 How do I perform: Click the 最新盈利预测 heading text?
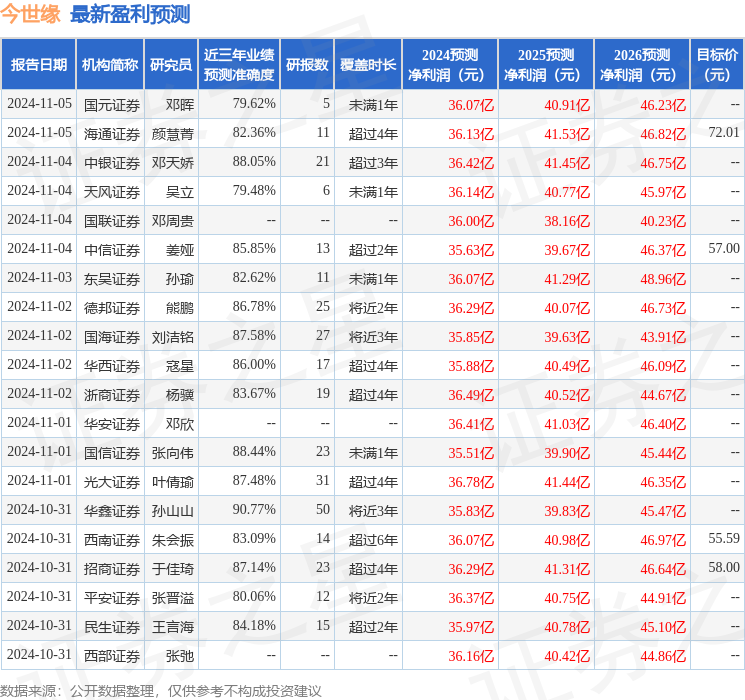click(130, 14)
